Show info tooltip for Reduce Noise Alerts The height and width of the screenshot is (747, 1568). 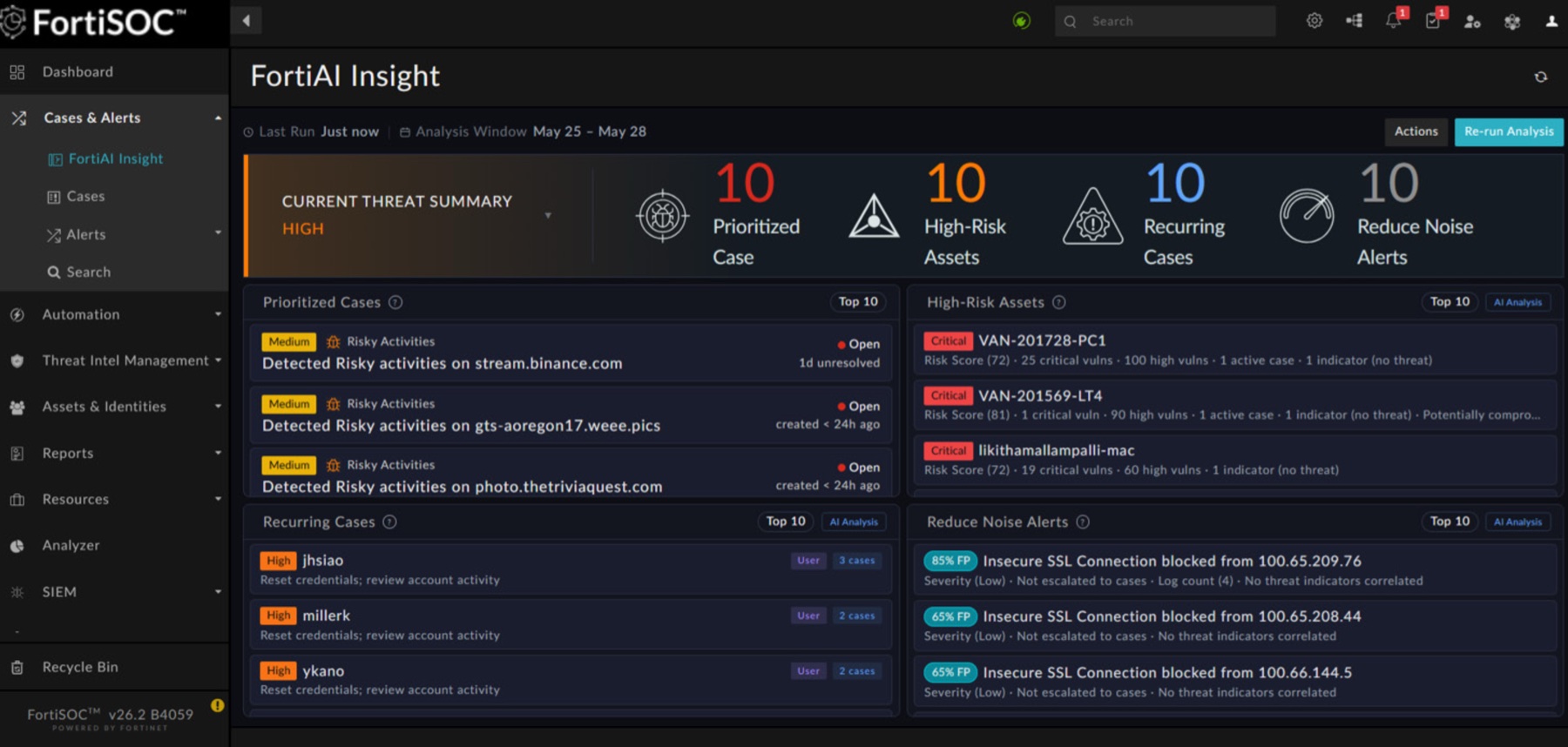1083,522
